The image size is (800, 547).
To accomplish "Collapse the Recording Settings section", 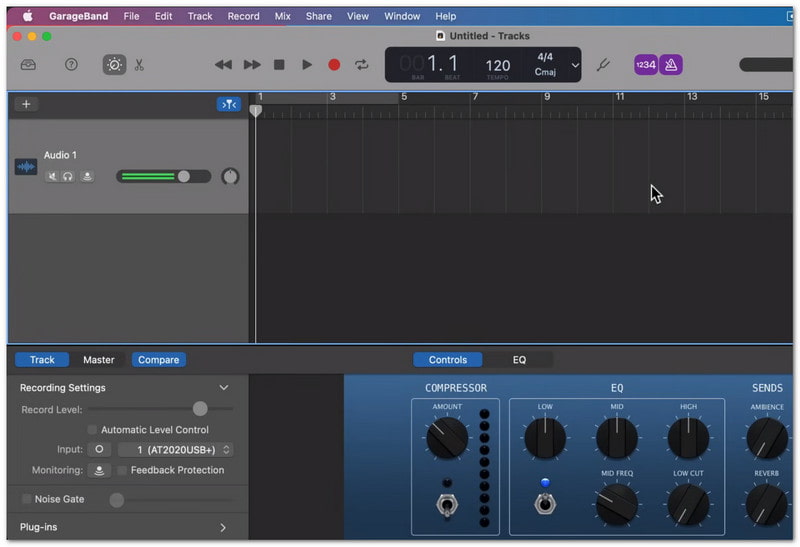I will pyautogui.click(x=223, y=388).
